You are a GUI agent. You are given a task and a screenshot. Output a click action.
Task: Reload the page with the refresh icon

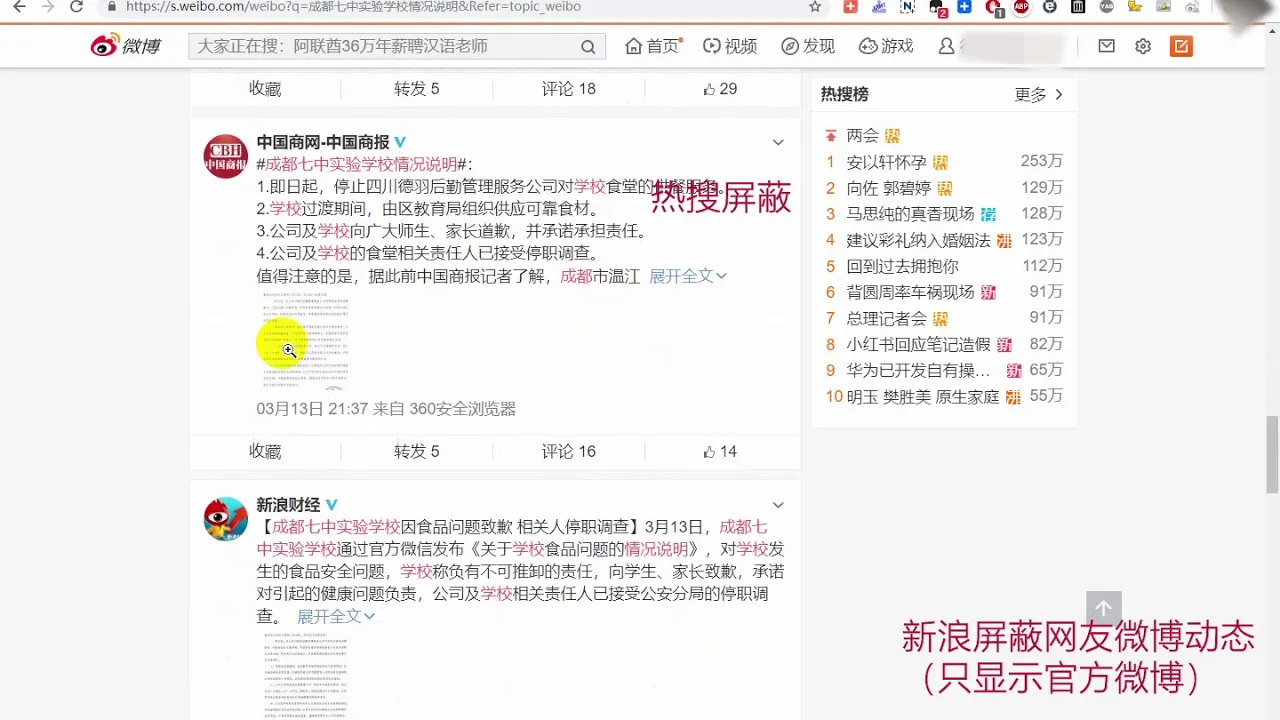point(77,7)
